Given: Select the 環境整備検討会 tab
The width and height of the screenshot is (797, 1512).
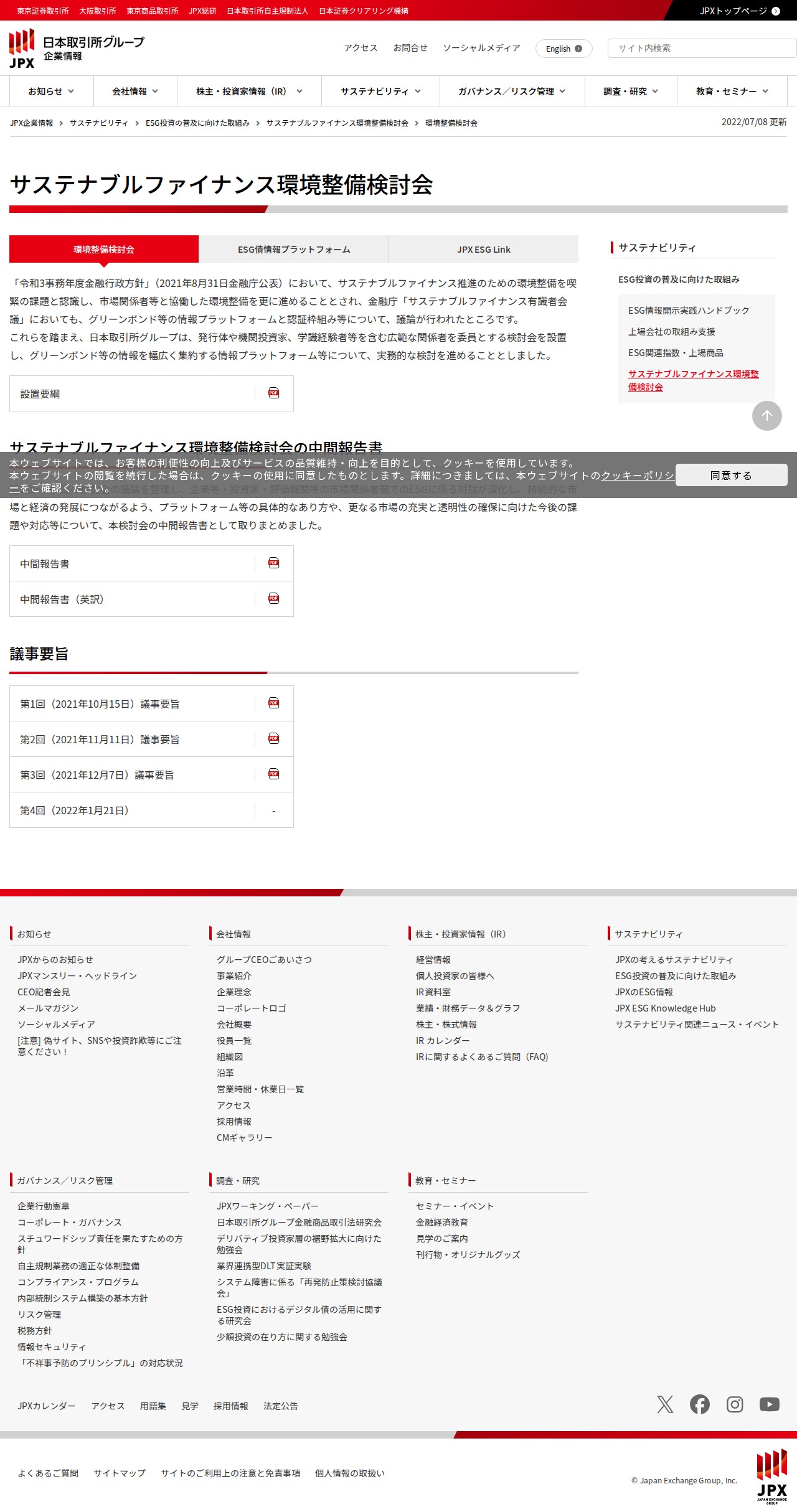Looking at the screenshot, I should pyautogui.click(x=104, y=249).
